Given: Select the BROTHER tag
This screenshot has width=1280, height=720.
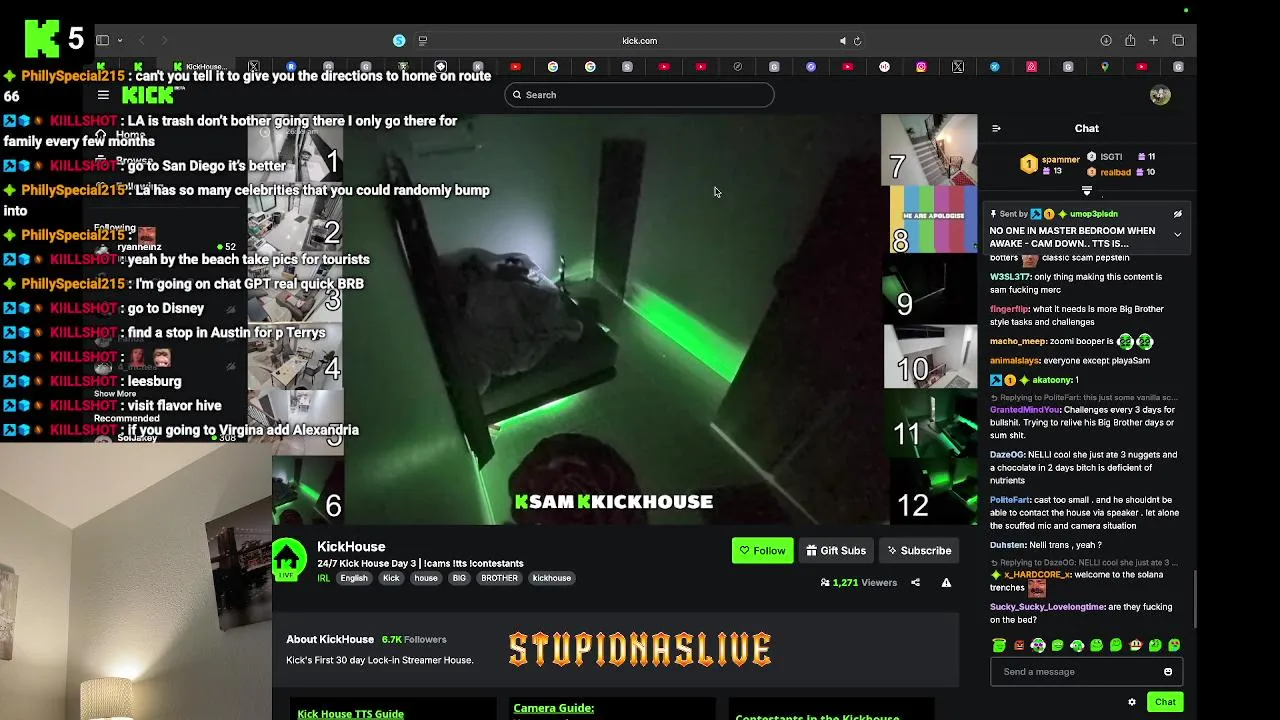Looking at the screenshot, I should (x=499, y=578).
